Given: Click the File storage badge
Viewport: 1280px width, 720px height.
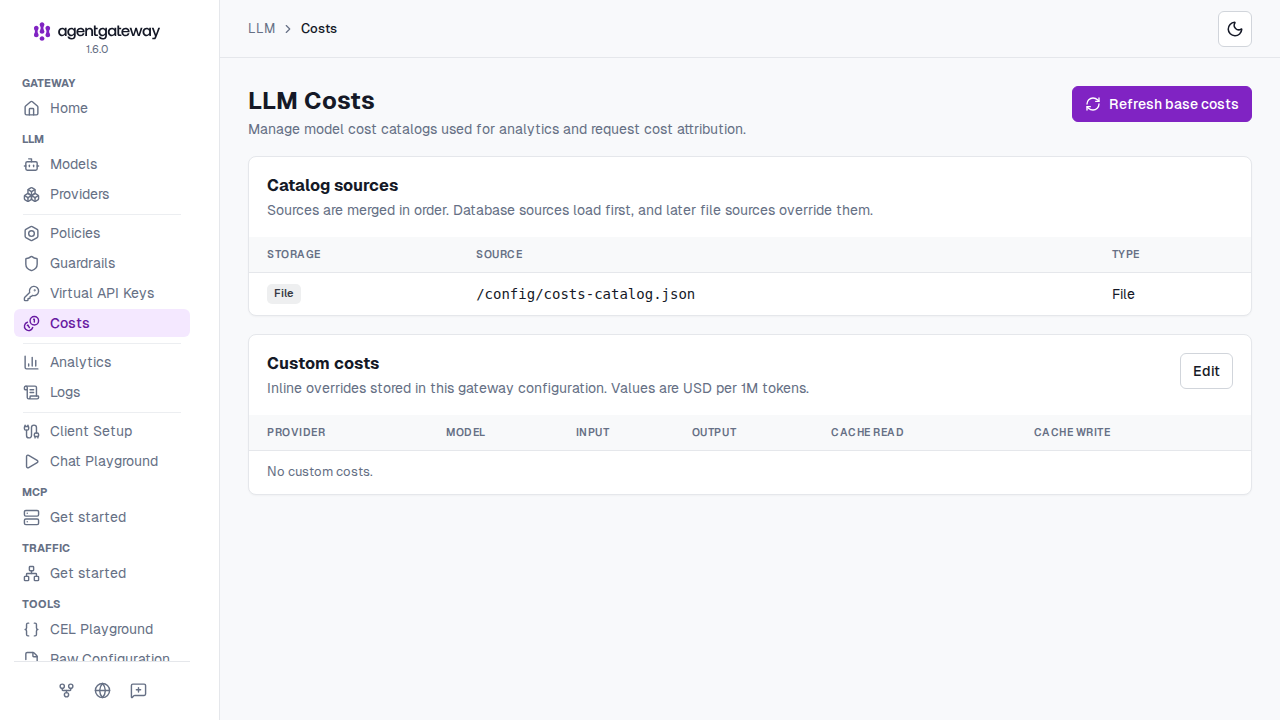Looking at the screenshot, I should point(284,293).
